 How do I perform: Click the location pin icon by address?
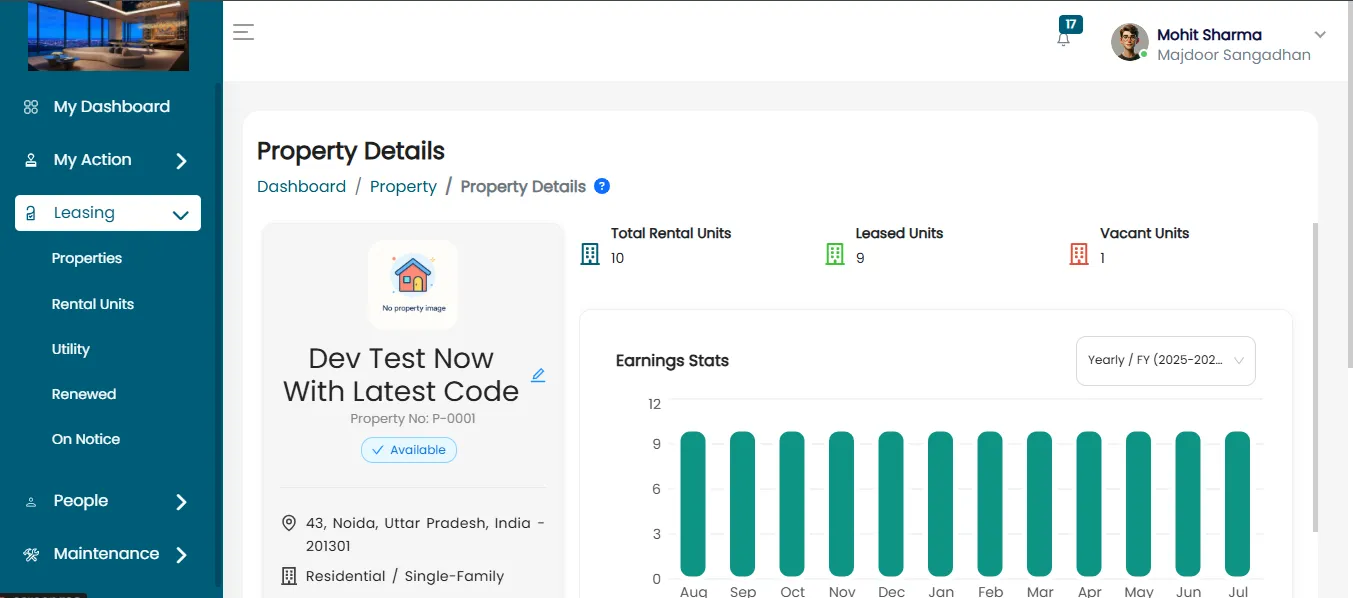tap(289, 523)
